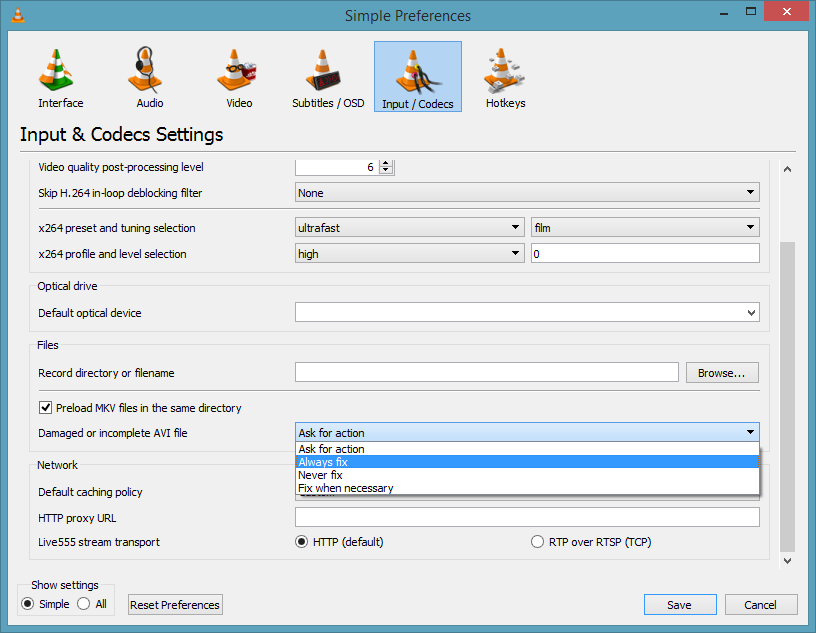Screen dimensions: 816x633
Task: Click the scrollbar down arrow
Action: point(787,561)
